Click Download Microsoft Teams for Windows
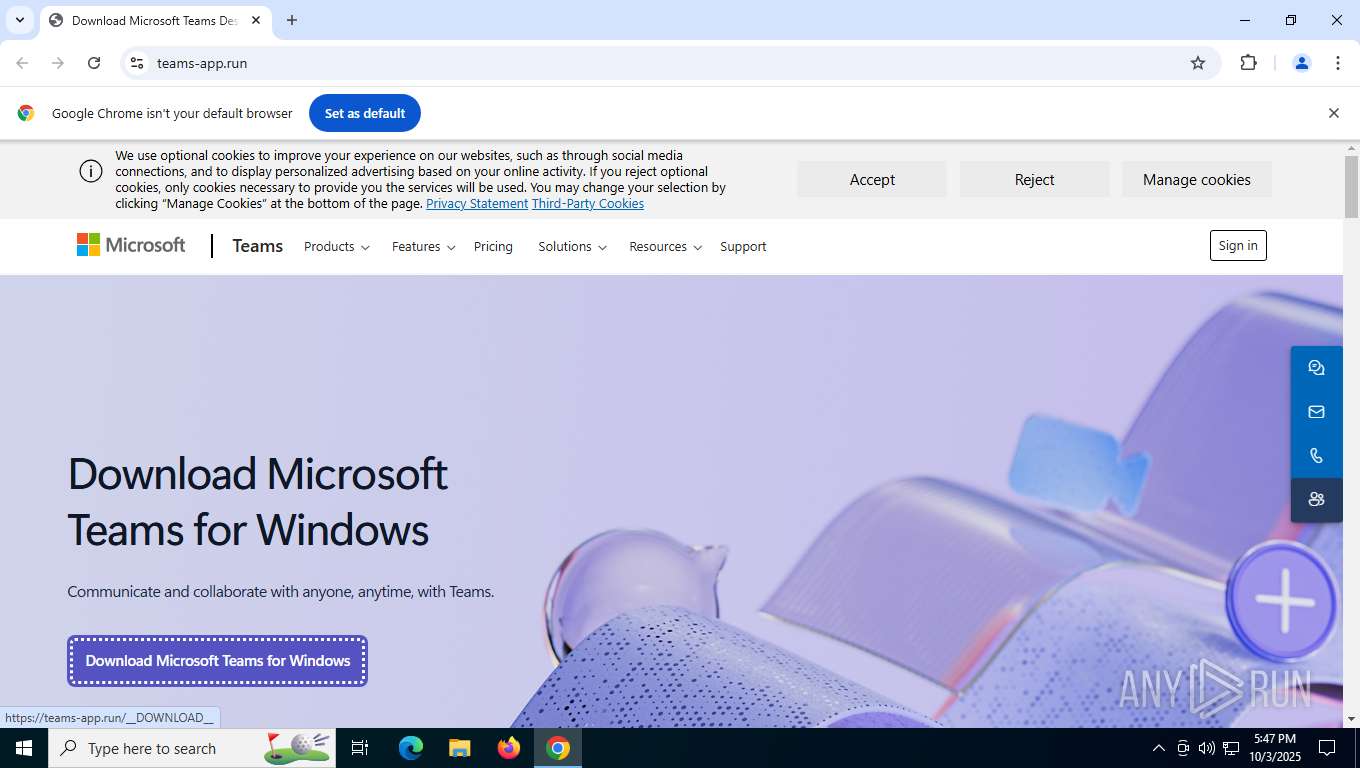The image size is (1360, 768). [x=218, y=661]
